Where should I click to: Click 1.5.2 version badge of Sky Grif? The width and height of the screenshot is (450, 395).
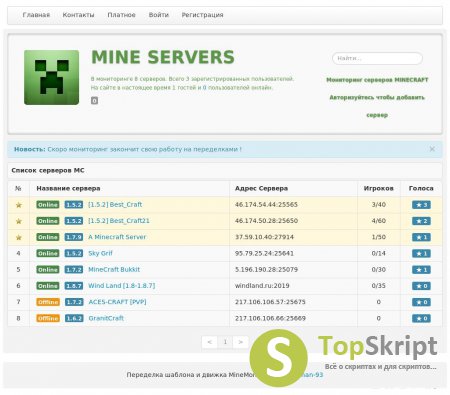click(74, 253)
